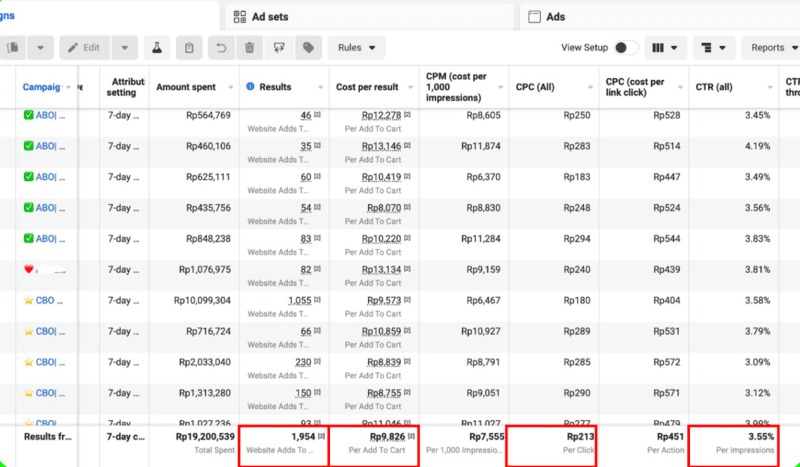Click the Edit button
Screen dimensions: 800x467
pos(85,47)
